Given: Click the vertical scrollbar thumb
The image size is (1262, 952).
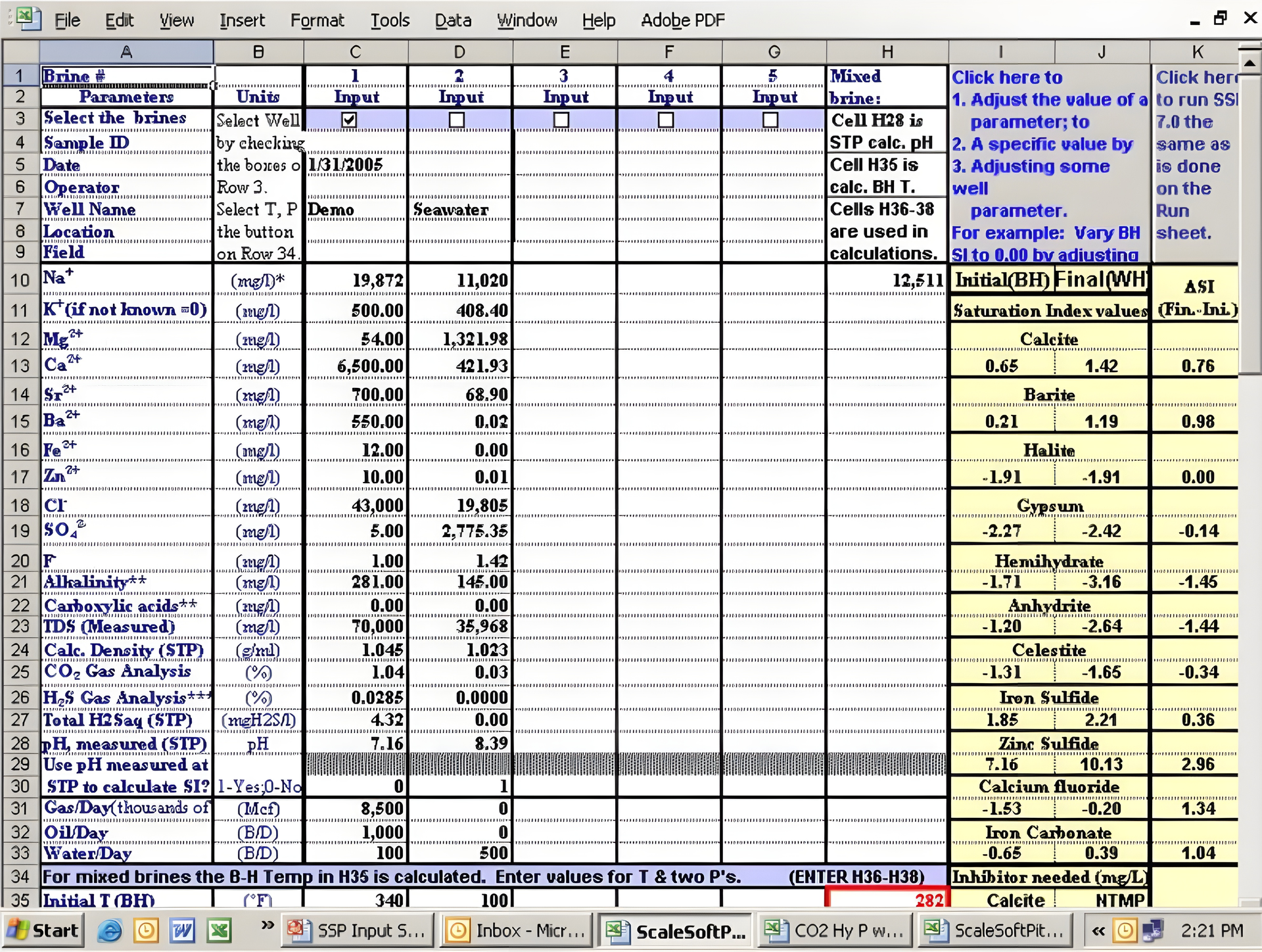Looking at the screenshot, I should pos(1250,224).
